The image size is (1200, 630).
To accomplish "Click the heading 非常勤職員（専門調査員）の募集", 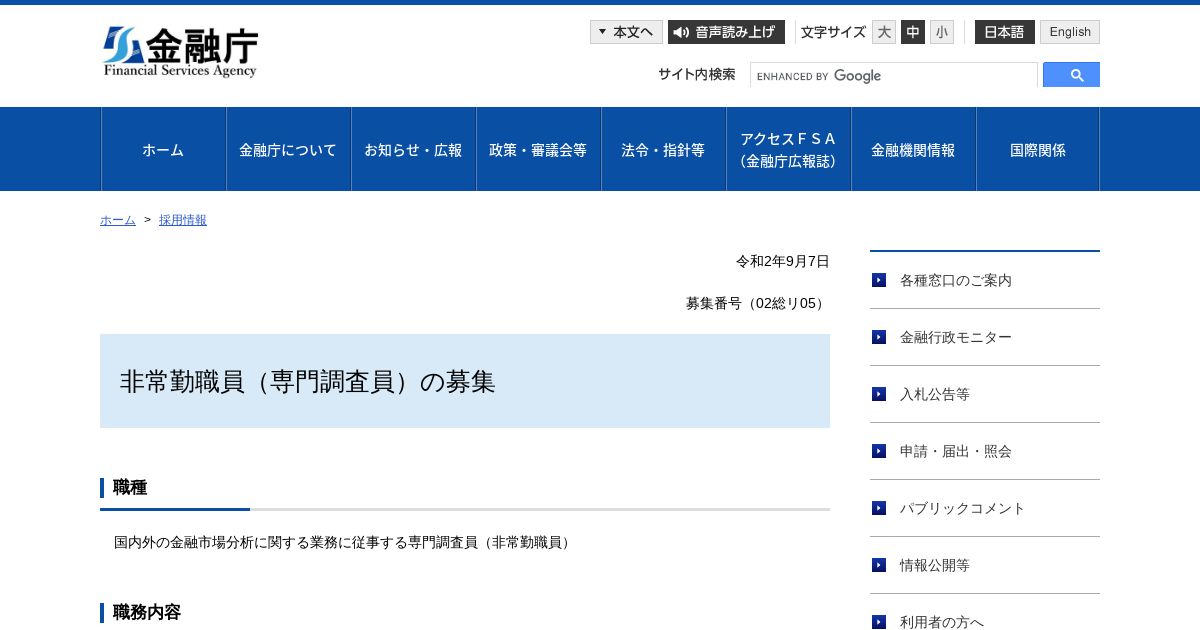I will pos(308,382).
